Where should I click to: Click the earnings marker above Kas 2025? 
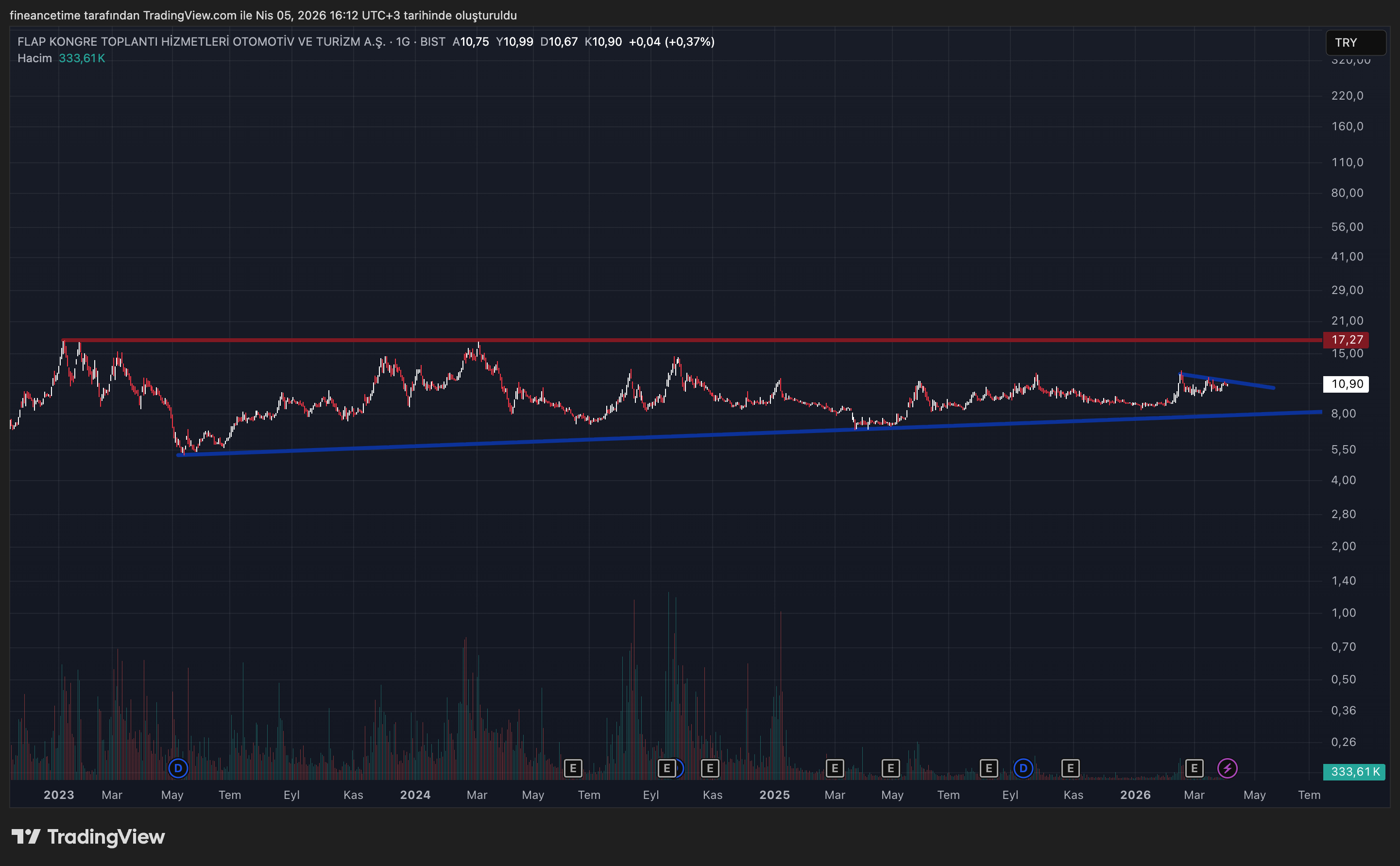pos(1070,768)
